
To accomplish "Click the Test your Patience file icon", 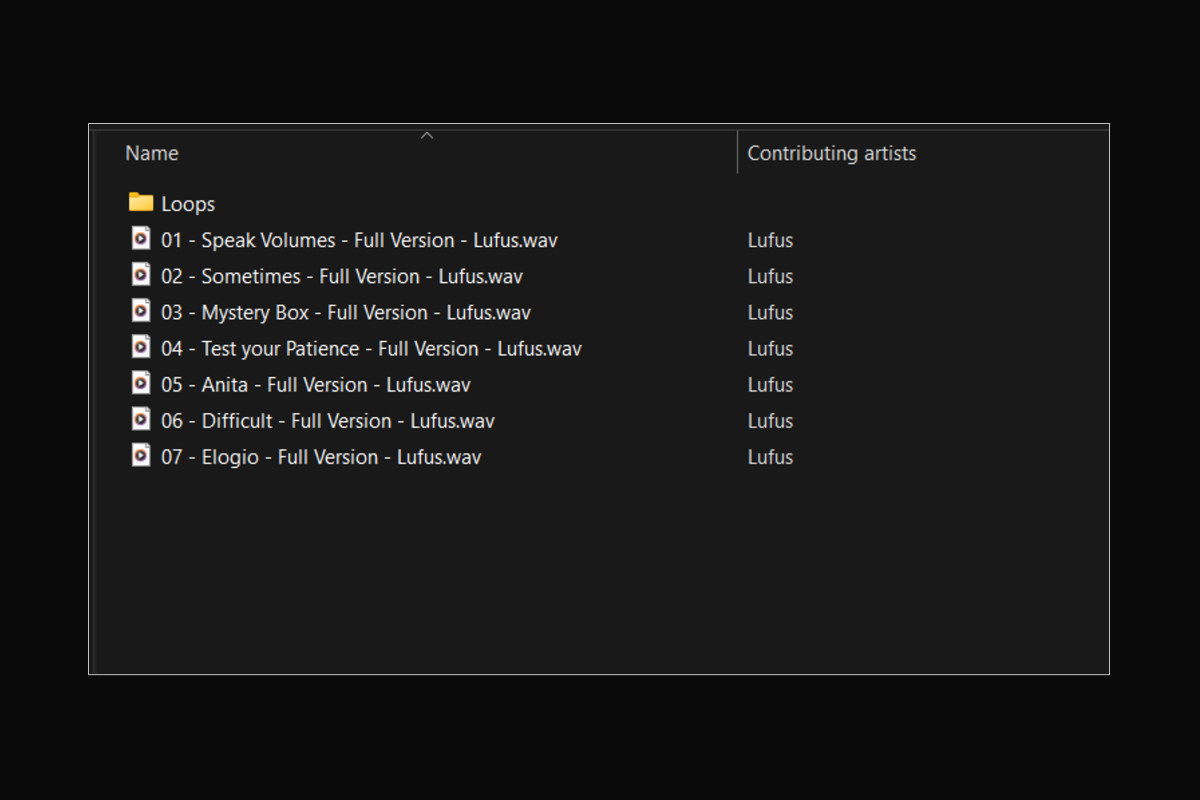I will click(x=141, y=347).
